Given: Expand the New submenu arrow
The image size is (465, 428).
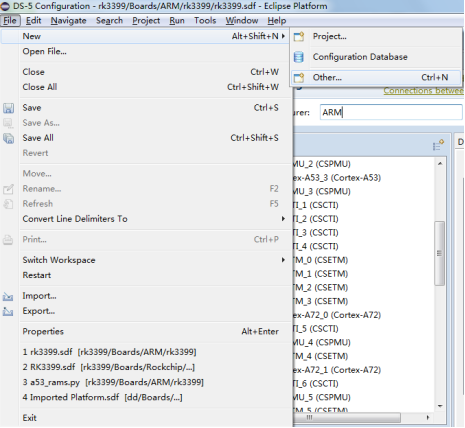Looking at the screenshot, I should 283,36.
